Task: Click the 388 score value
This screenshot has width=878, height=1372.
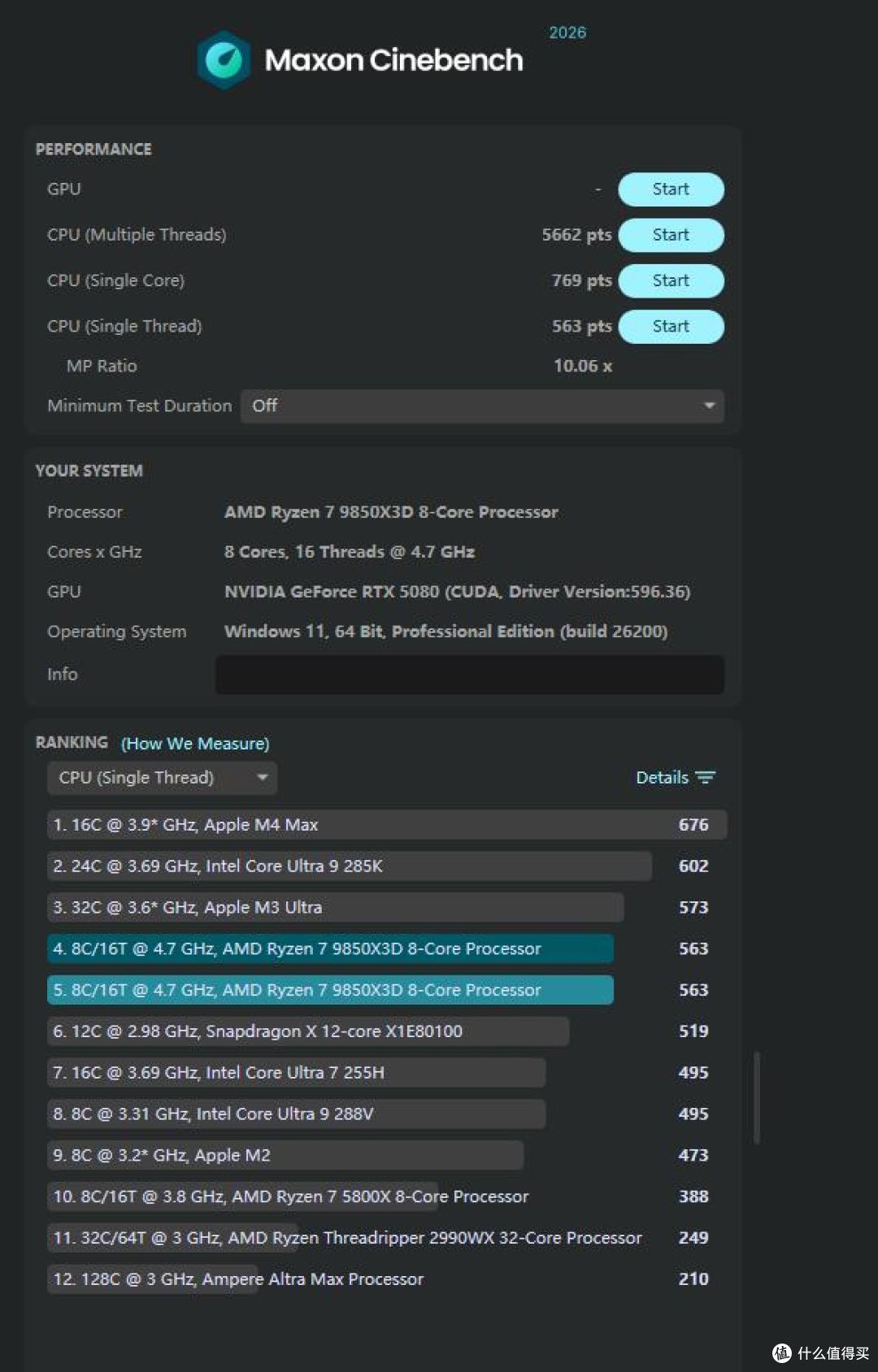Action: [x=693, y=1196]
